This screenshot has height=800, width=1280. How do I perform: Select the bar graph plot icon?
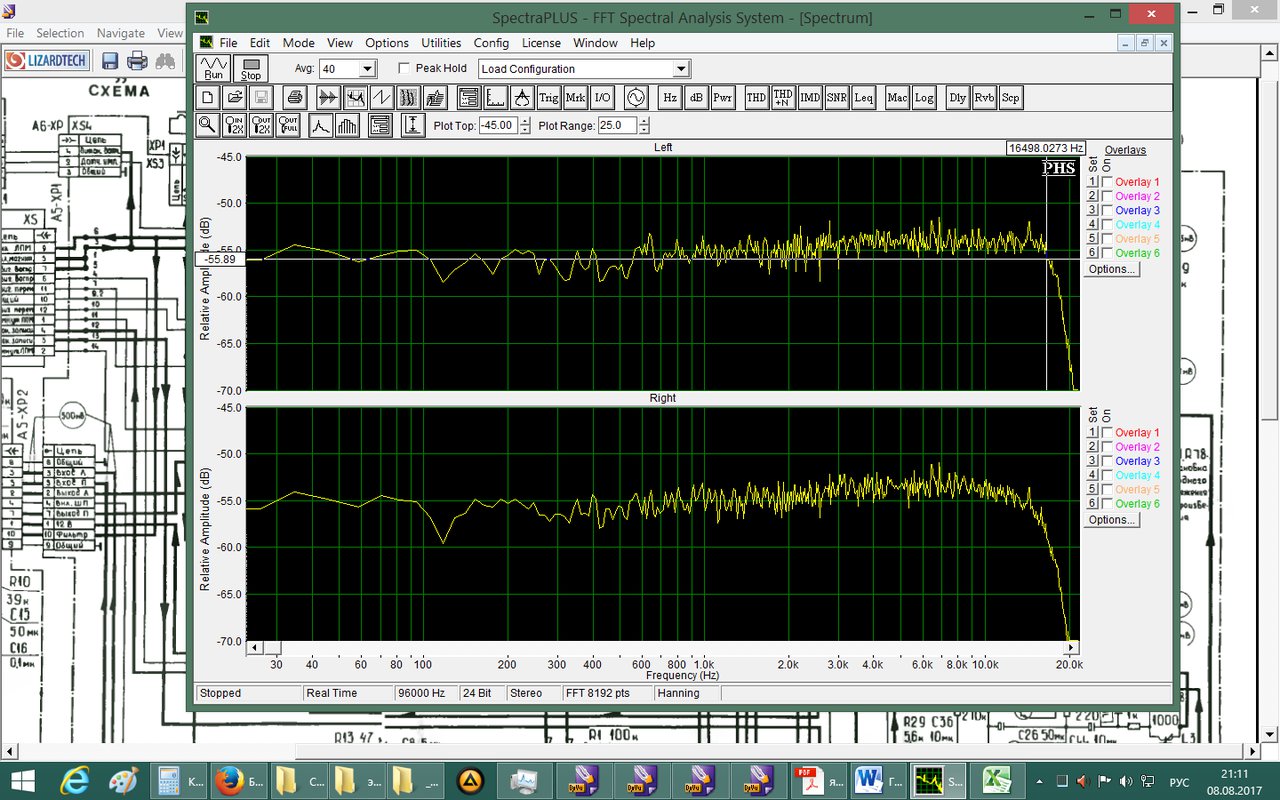tap(347, 126)
